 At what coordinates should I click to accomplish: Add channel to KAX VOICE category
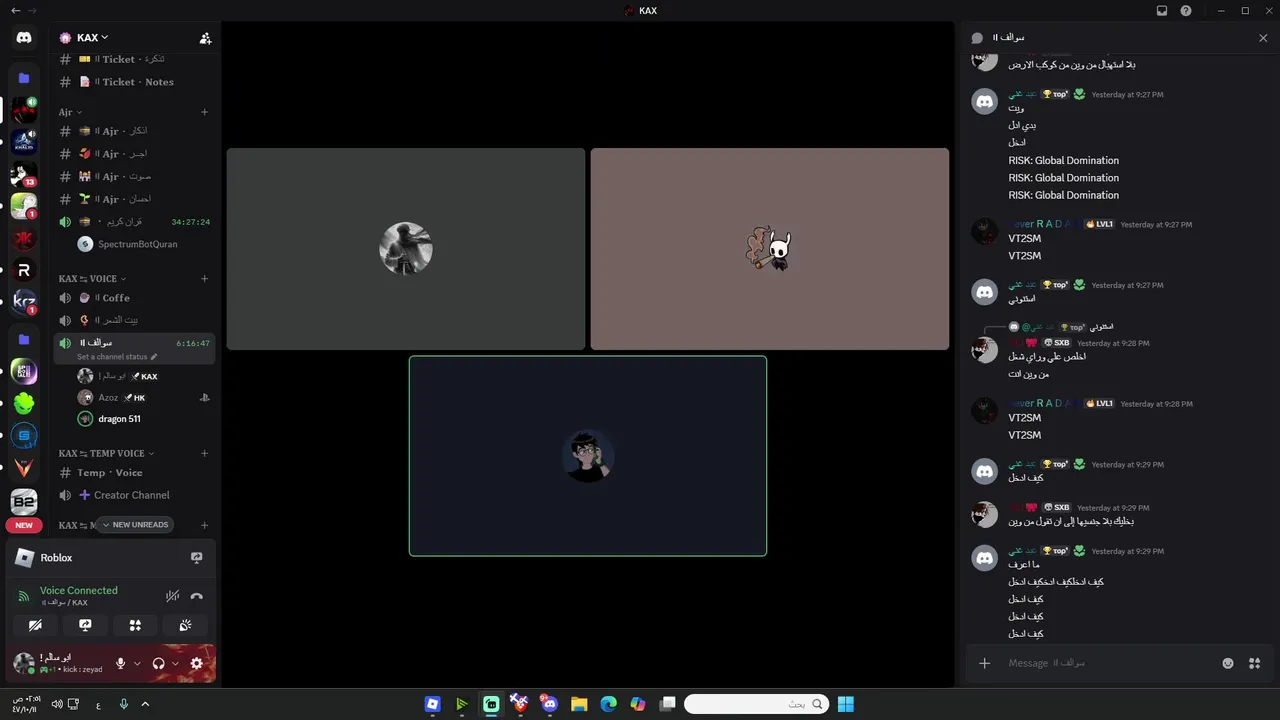(204, 279)
